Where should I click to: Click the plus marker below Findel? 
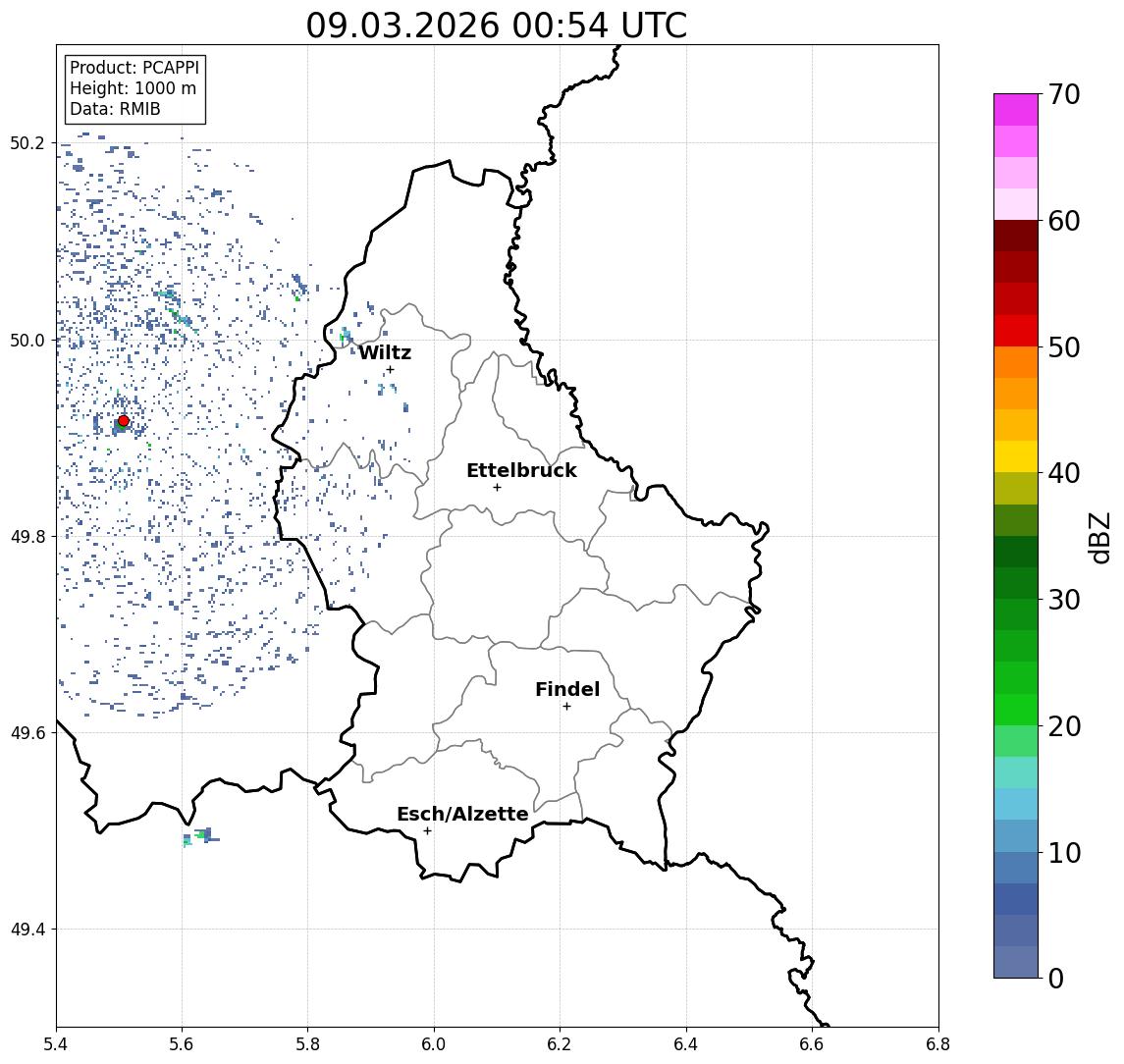(x=566, y=707)
